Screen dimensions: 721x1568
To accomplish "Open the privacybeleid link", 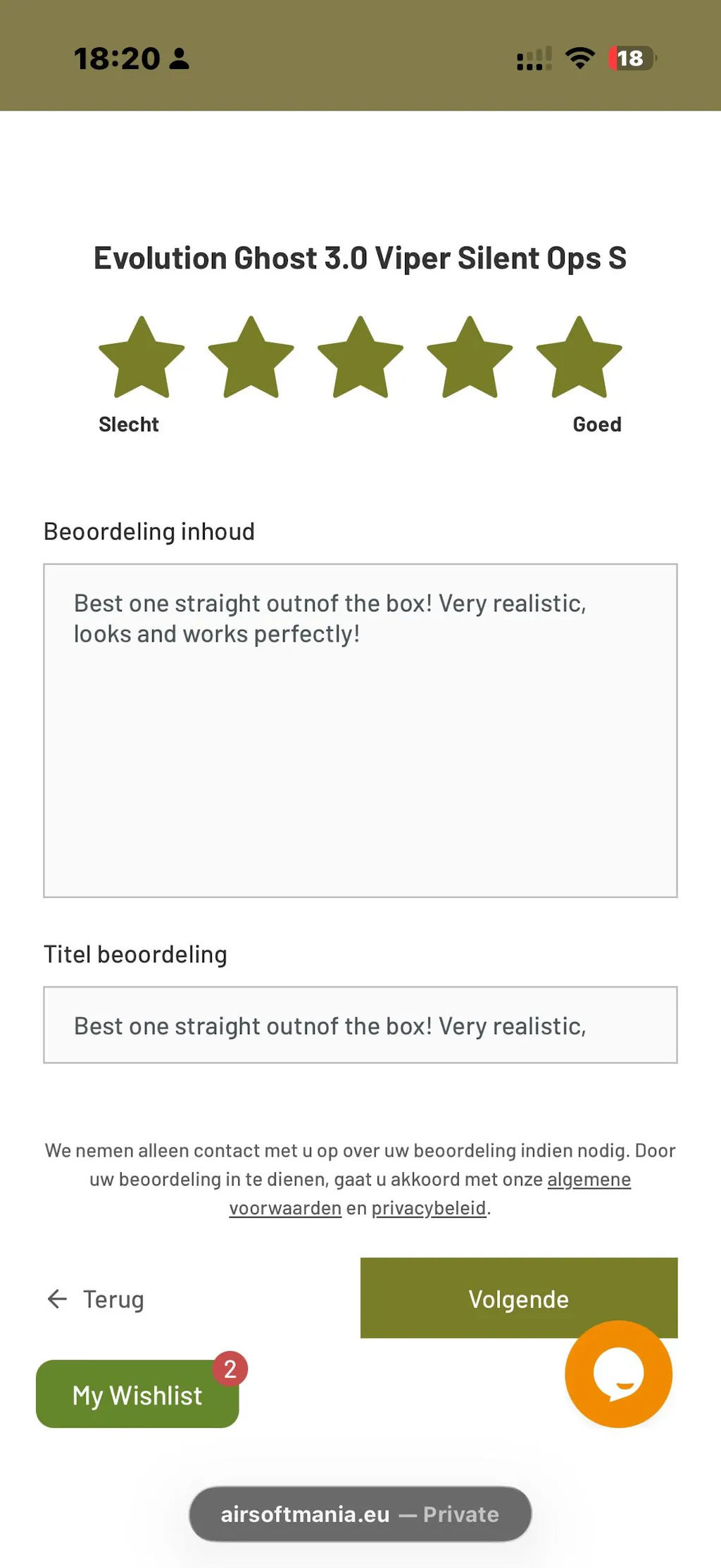I will [429, 1208].
